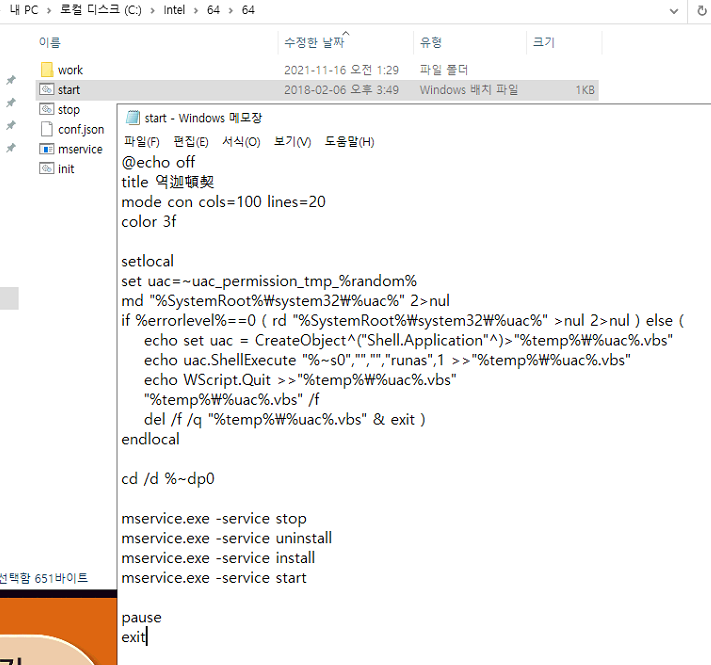Place cursor on 'cd /d %~dp0' line
Screen dimensions: 711x665
[168, 479]
